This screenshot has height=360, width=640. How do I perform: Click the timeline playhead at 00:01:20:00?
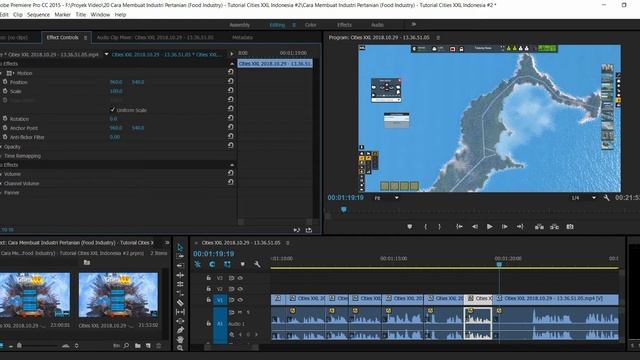coord(499,264)
